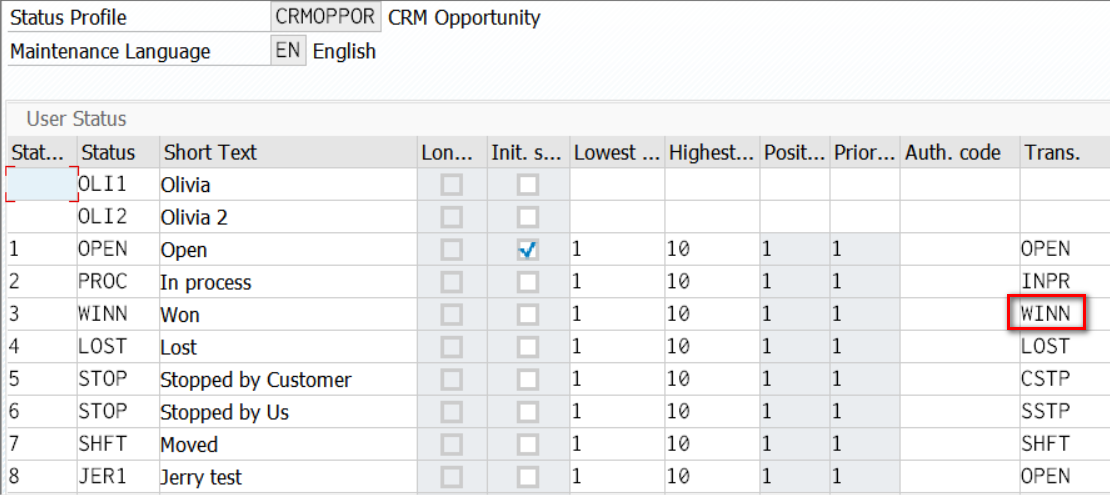Toggle Init. status checkbox for Jerry test
This screenshot has height=495, width=1110.
click(x=527, y=477)
